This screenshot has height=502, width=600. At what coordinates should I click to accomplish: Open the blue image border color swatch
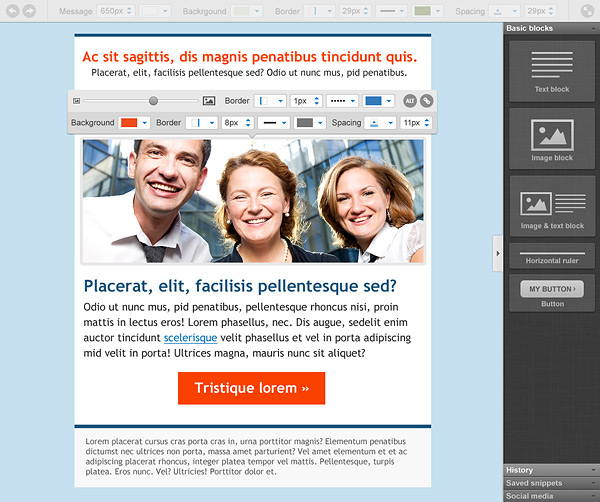pos(378,101)
